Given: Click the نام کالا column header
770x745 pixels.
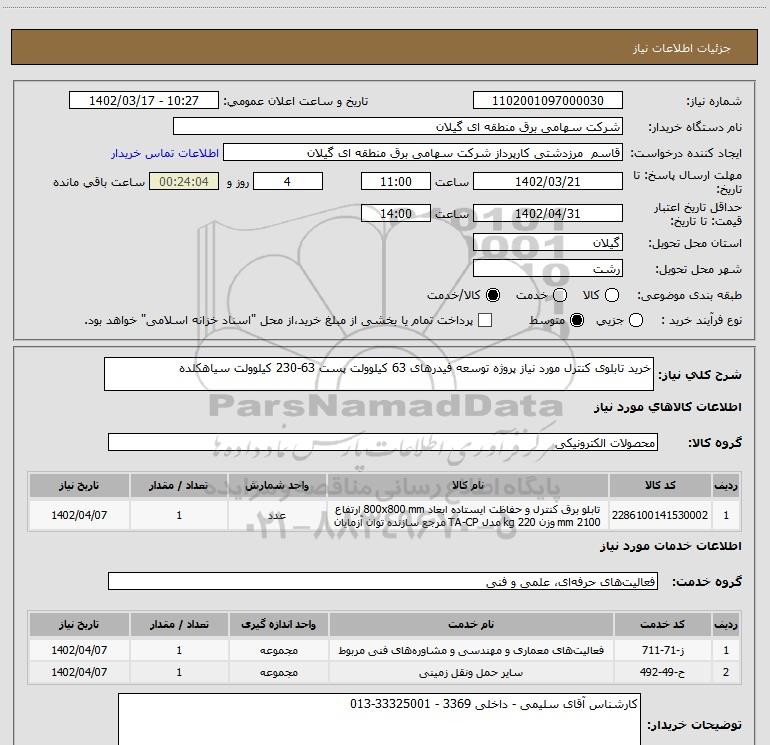Looking at the screenshot, I should coord(468,485).
